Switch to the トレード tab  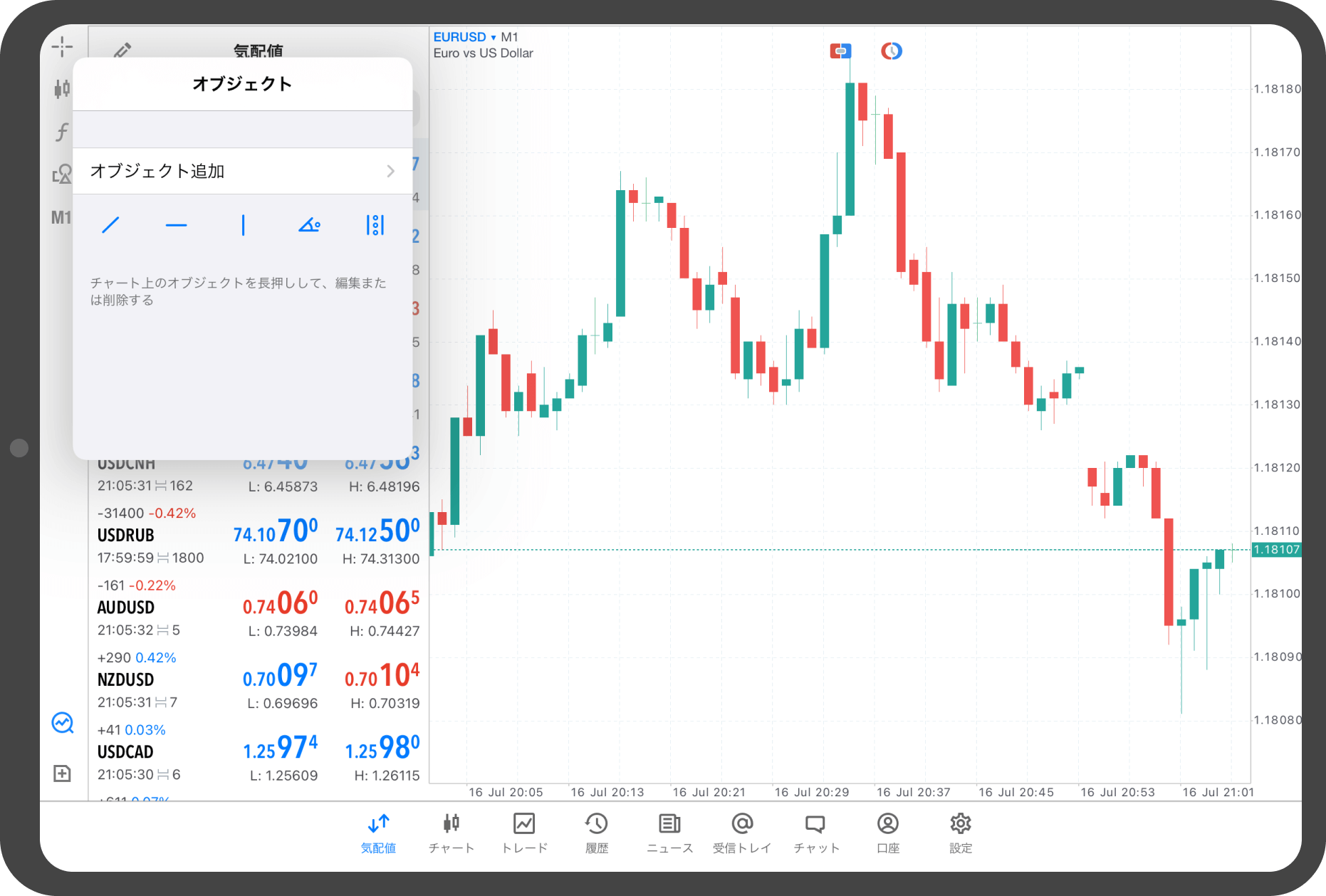pos(524,833)
